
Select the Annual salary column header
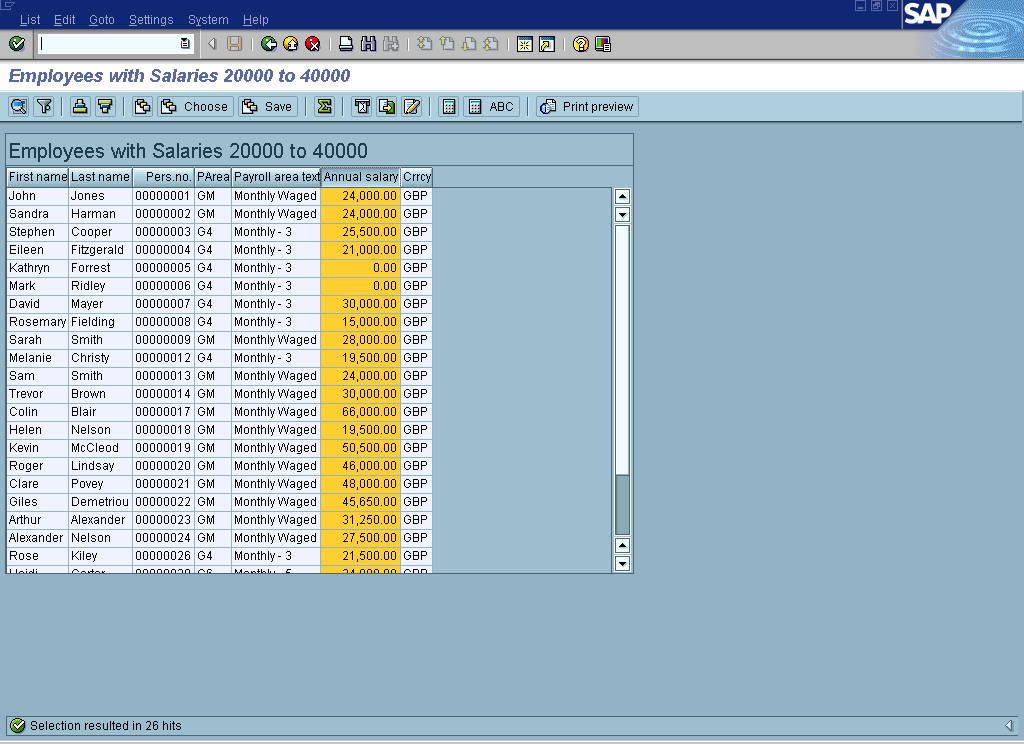point(360,177)
